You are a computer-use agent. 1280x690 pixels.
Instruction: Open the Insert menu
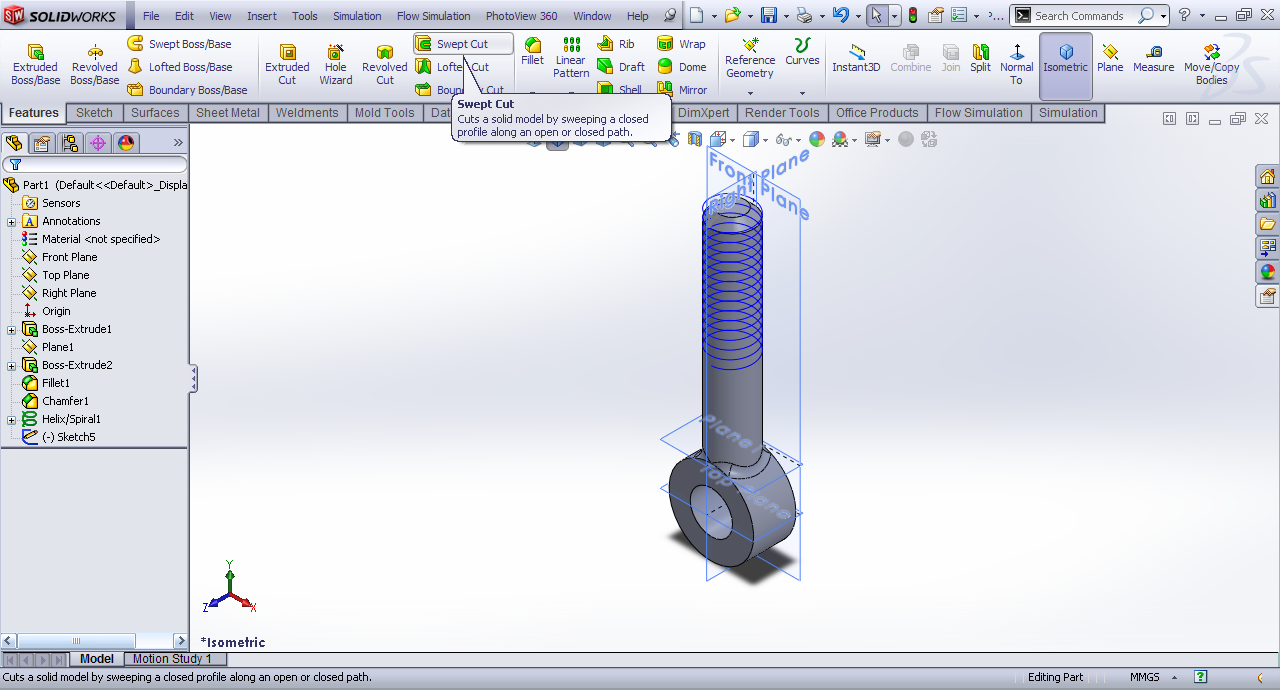coord(262,16)
